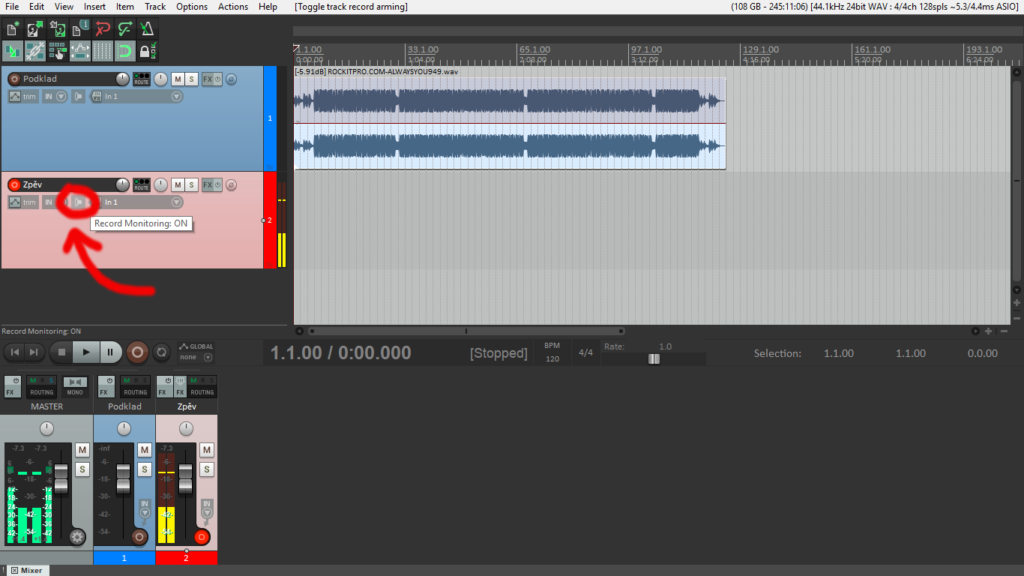Open MASTER FX in the mixer
This screenshot has height=576, width=1024.
click(12, 387)
